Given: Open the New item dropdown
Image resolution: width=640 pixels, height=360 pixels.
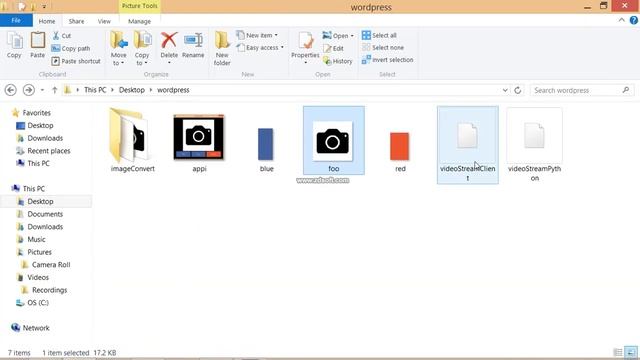Looking at the screenshot, I should 258,36.
